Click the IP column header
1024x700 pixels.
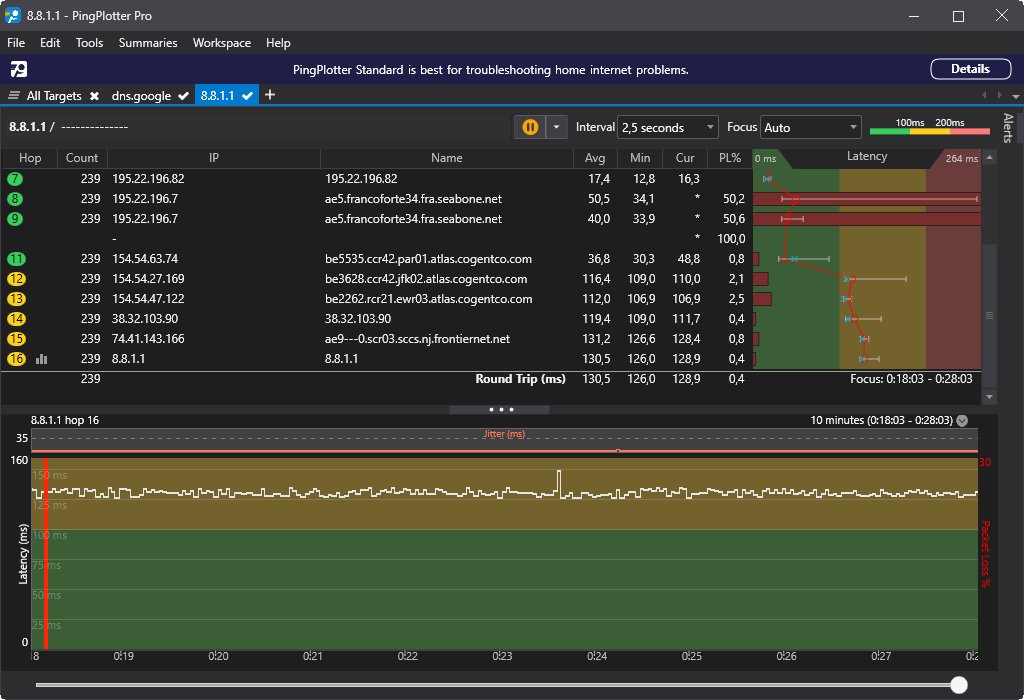[x=214, y=158]
